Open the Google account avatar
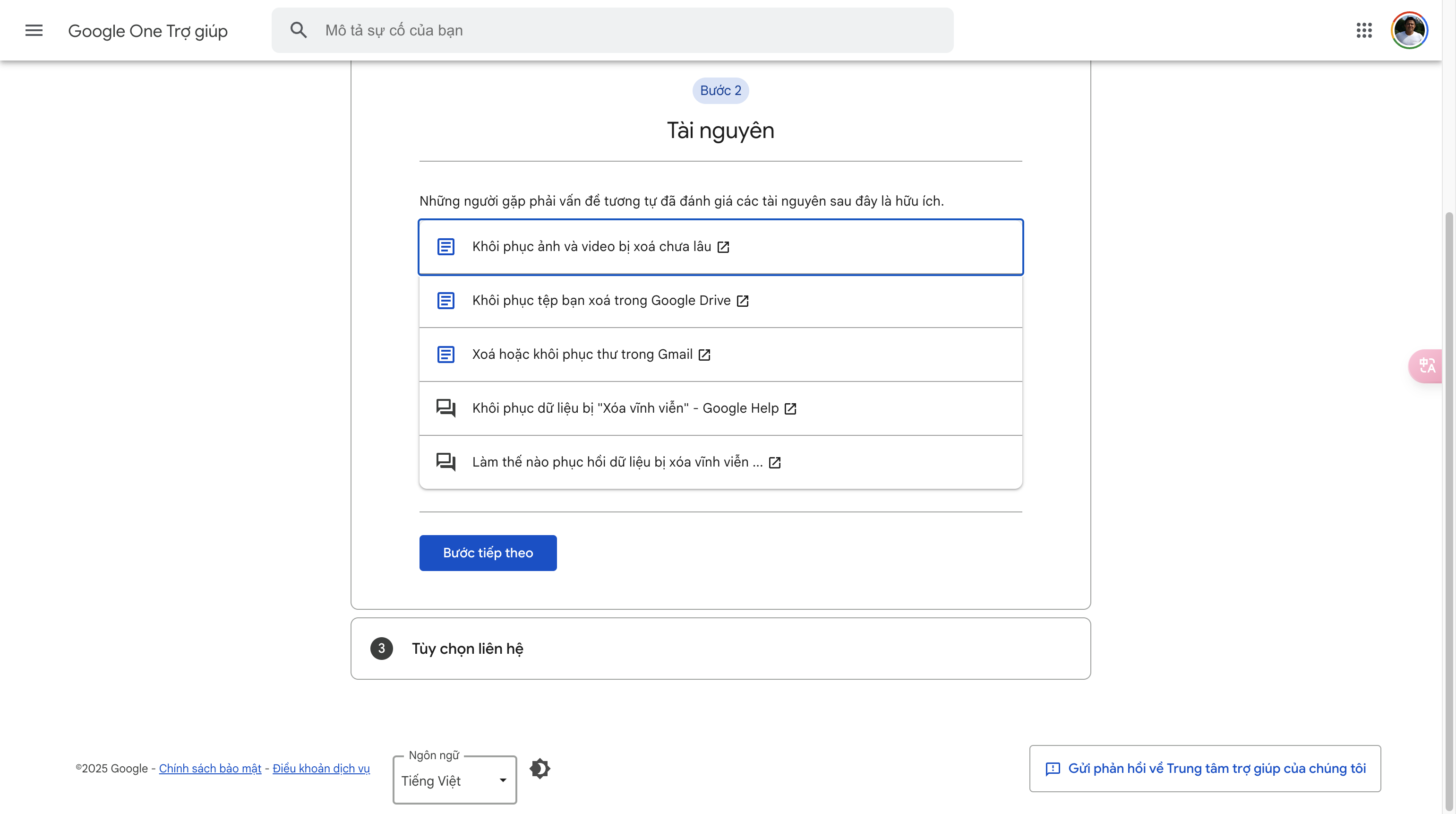This screenshot has width=1456, height=814. point(1409,31)
